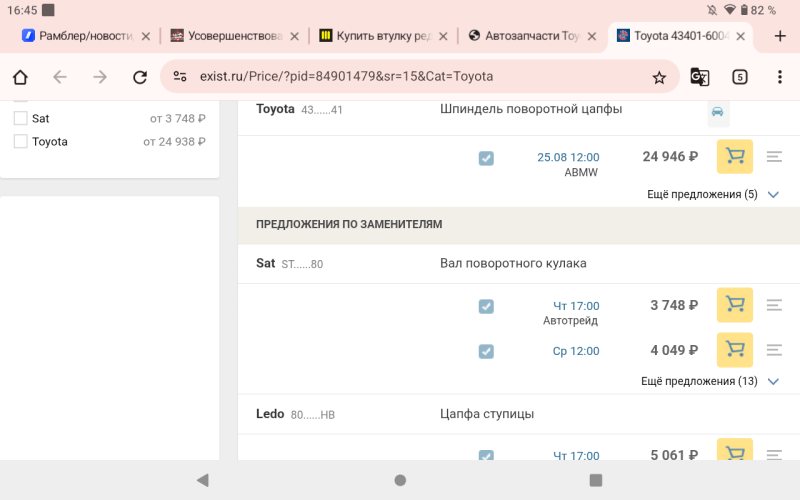Add the 5 061 ₽ Ledo offer to cart
Viewport: 800px width, 500px height.
coord(735,449)
